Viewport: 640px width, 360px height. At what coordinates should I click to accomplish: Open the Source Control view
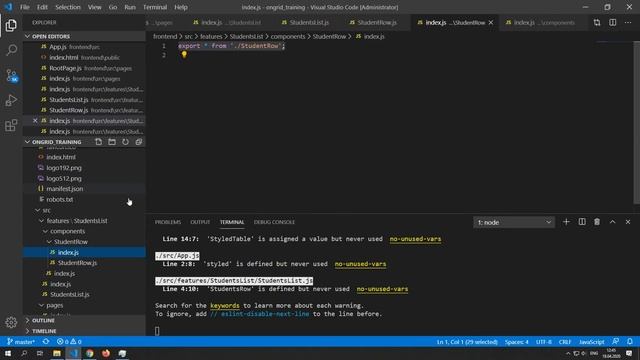pyautogui.click(x=11, y=76)
